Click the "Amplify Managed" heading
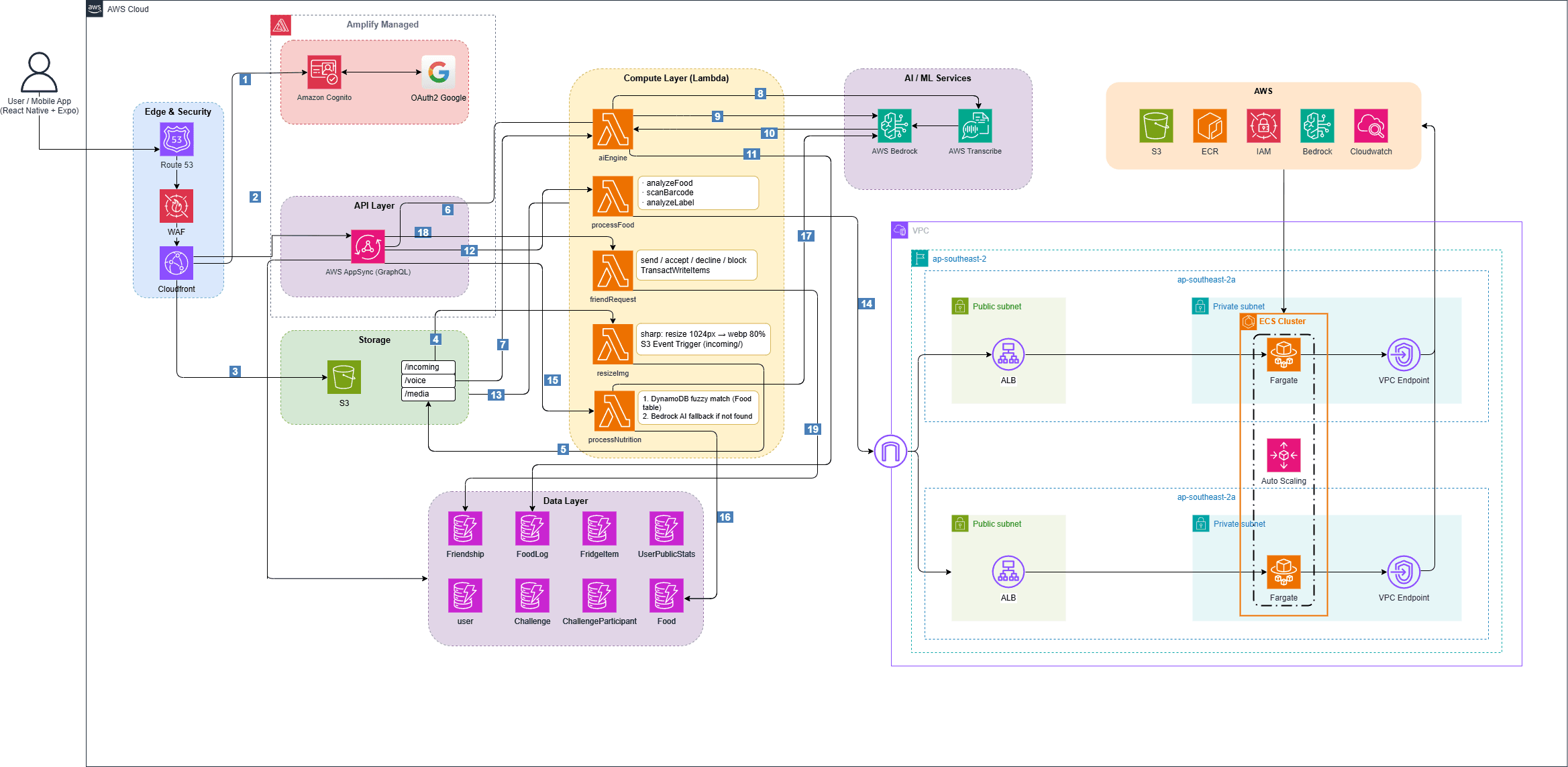 tap(382, 24)
